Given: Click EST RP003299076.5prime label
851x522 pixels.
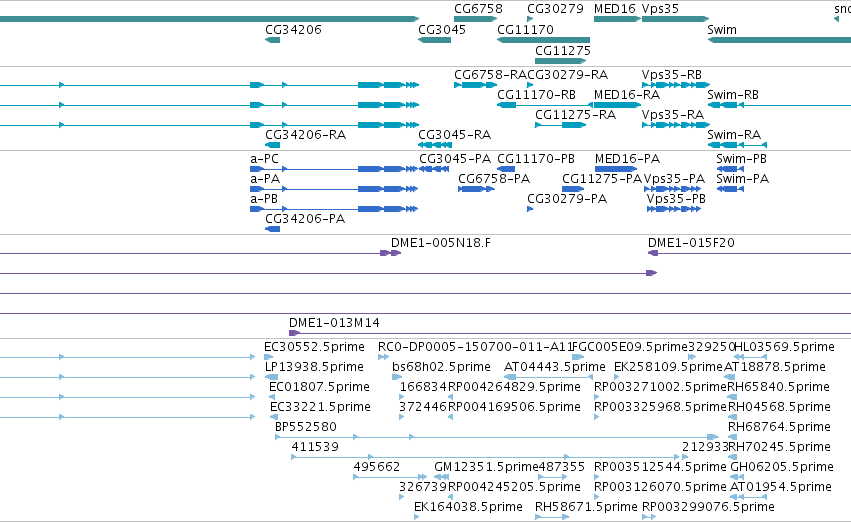Looking at the screenshot, I should tap(708, 508).
